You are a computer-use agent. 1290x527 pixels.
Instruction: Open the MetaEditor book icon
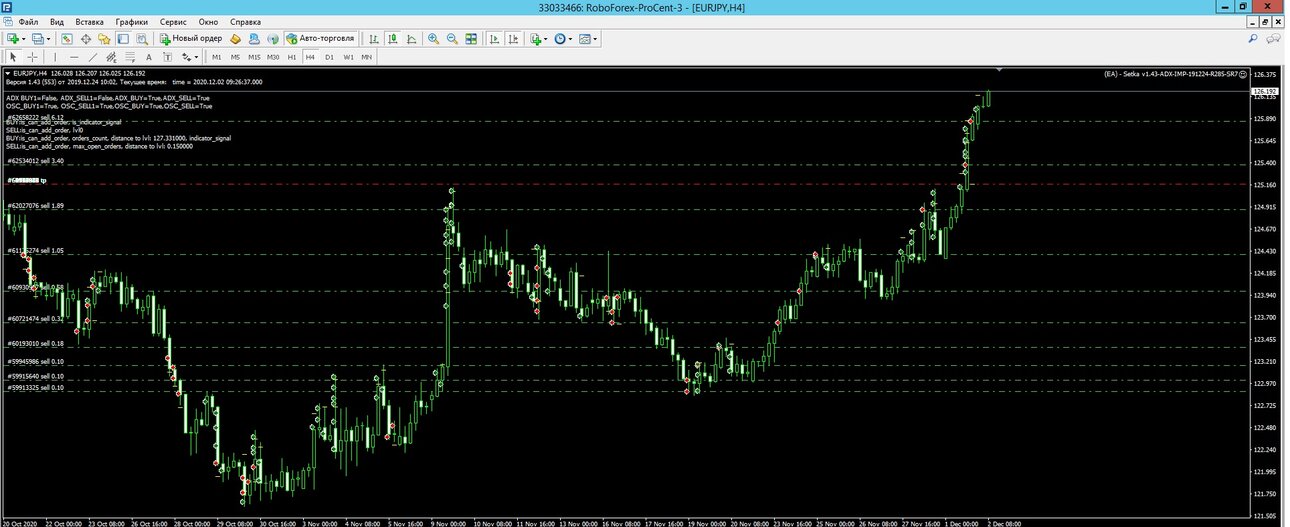click(235, 39)
